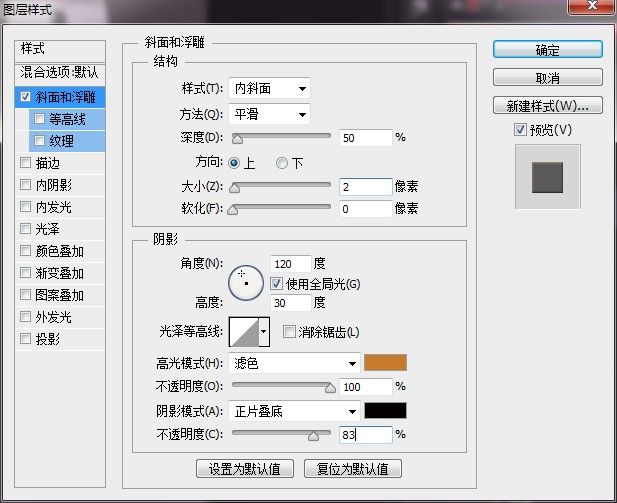Select the 投影 list entry
Screen dimensions: 617x503
click(60, 338)
